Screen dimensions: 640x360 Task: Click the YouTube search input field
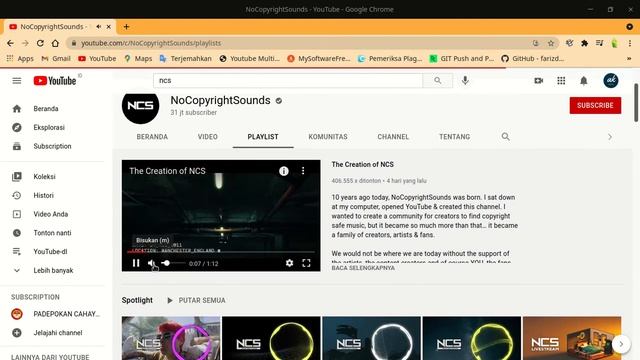(288, 81)
